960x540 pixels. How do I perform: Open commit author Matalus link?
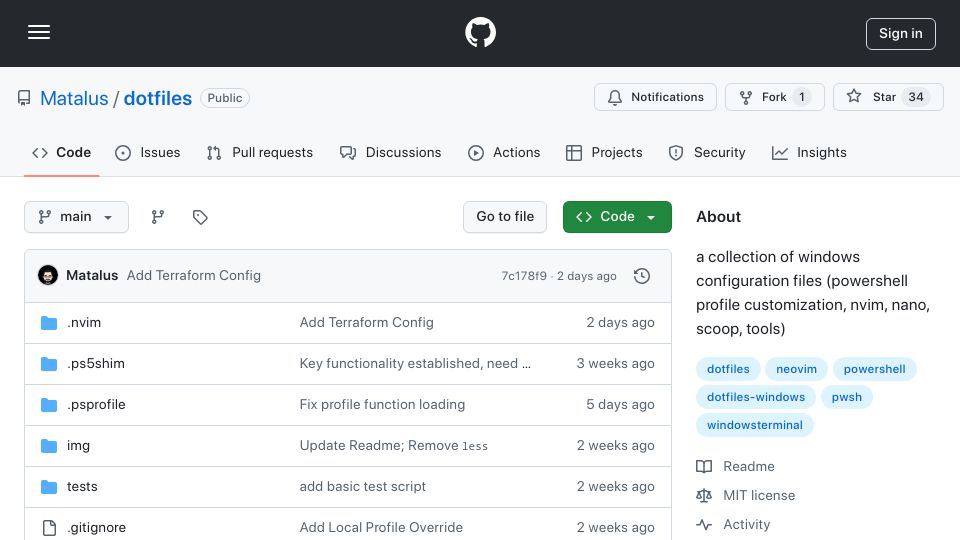pos(92,276)
